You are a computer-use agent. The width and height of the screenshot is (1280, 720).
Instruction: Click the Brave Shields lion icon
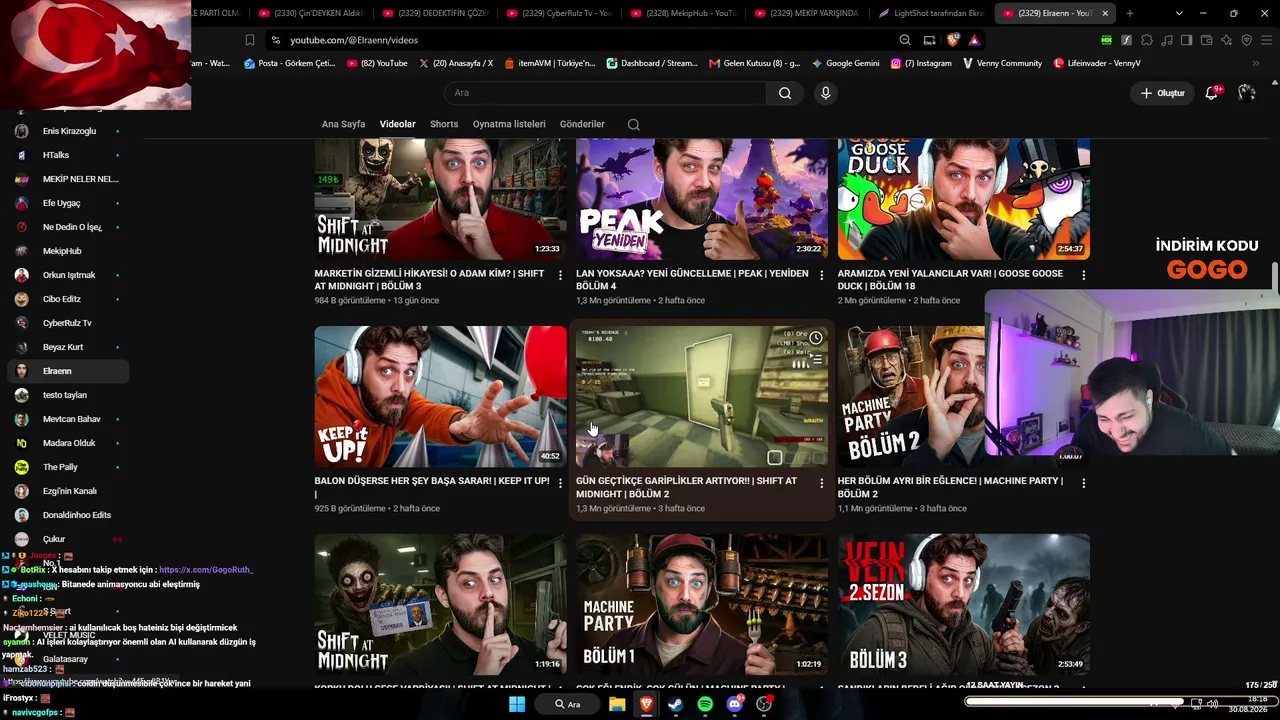[953, 40]
